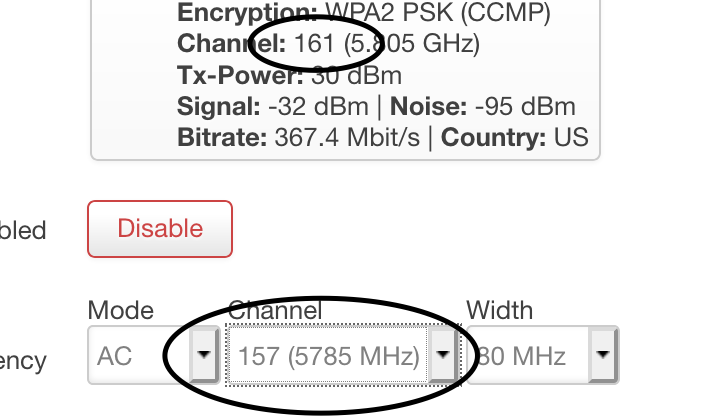Image resolution: width=724 pixels, height=420 pixels.
Task: Click the arrow on the Mode selector
Action: [x=205, y=355]
